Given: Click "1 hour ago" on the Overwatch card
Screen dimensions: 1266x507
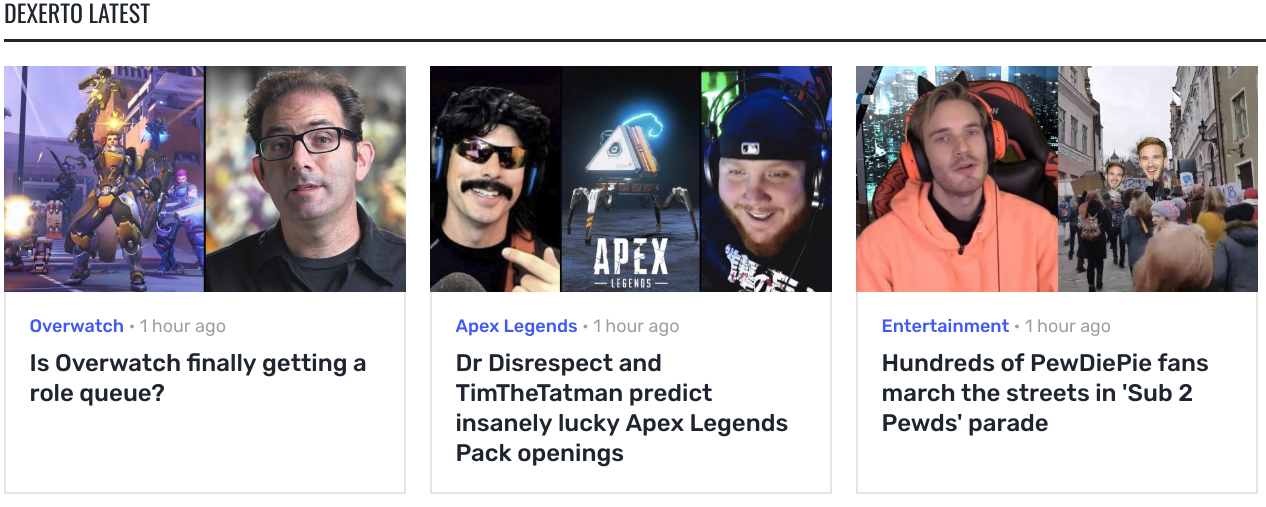Looking at the screenshot, I should [182, 326].
